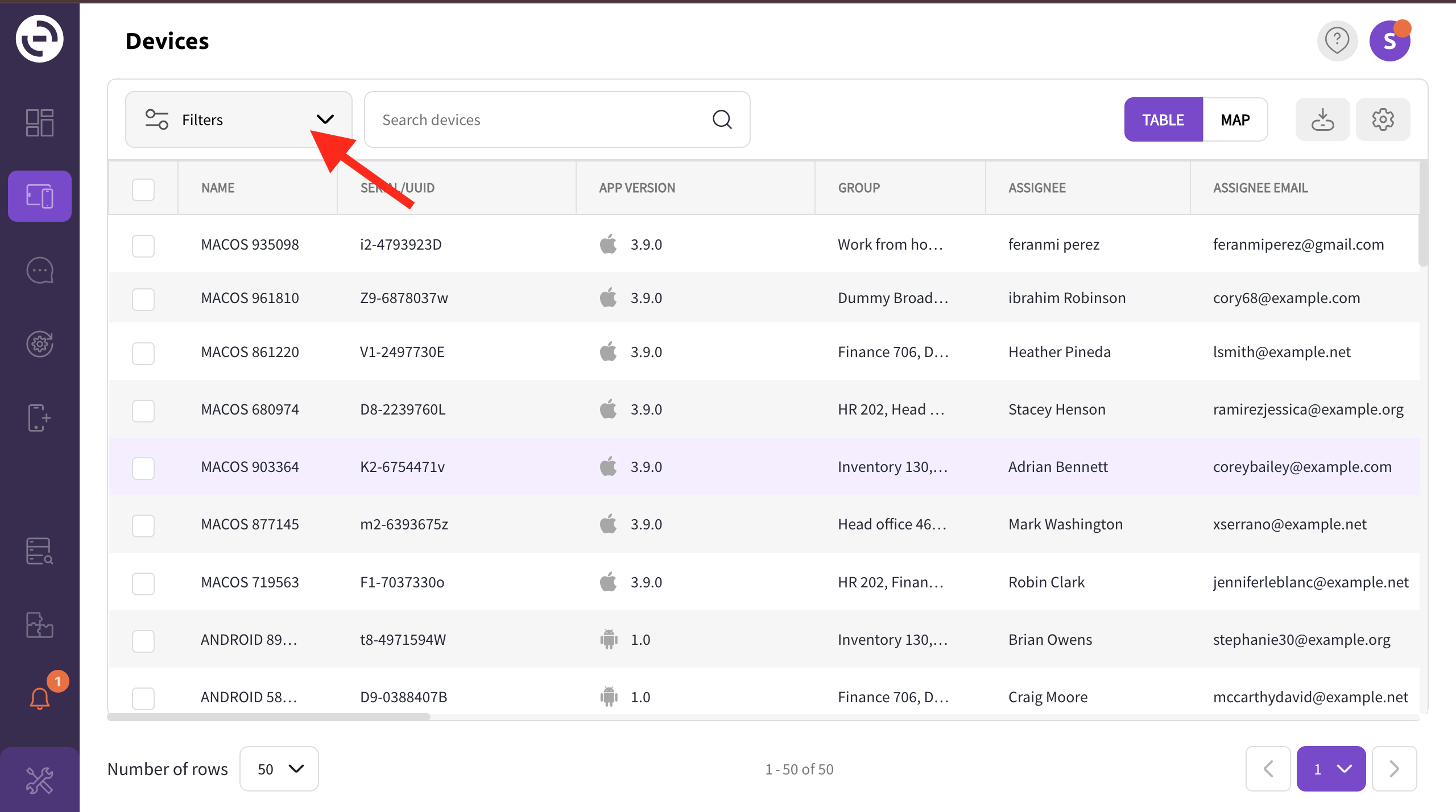The width and height of the screenshot is (1456, 812).
Task: Click the app logo at top left
Action: 40,39
